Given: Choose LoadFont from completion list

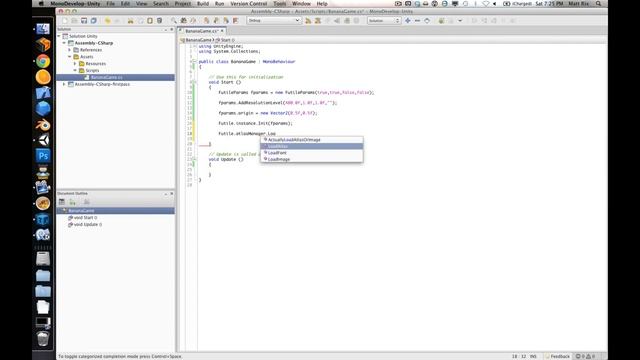Looking at the screenshot, I should (x=312, y=153).
